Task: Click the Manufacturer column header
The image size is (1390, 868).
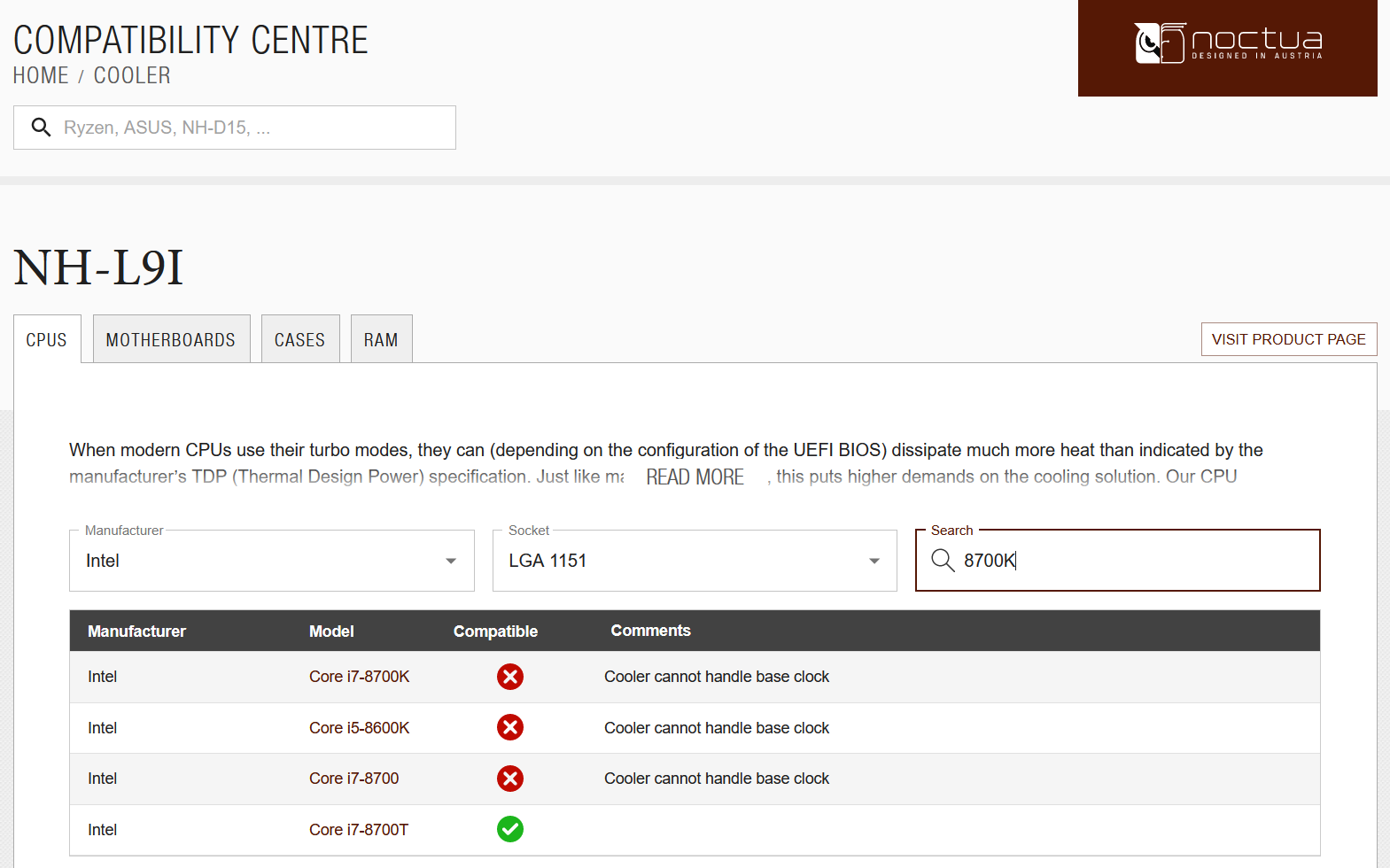Action: (x=137, y=632)
